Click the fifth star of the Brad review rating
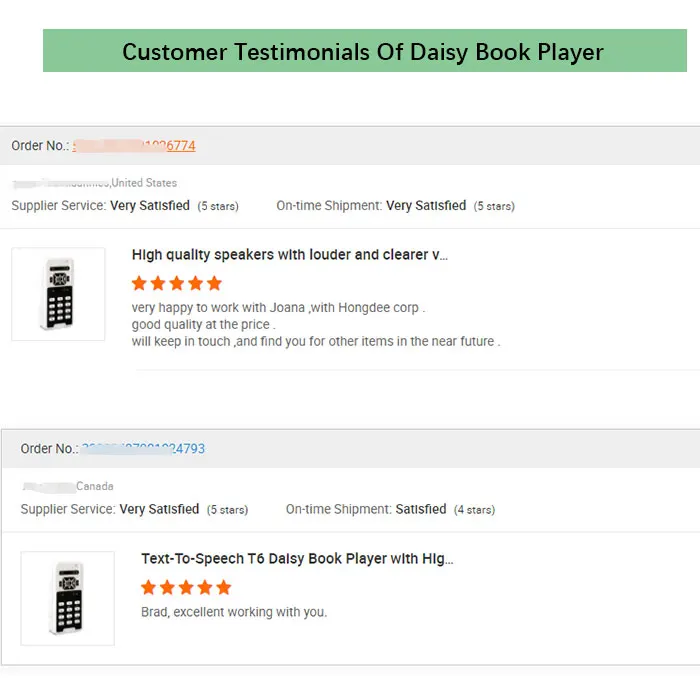700x700 pixels. click(x=224, y=588)
